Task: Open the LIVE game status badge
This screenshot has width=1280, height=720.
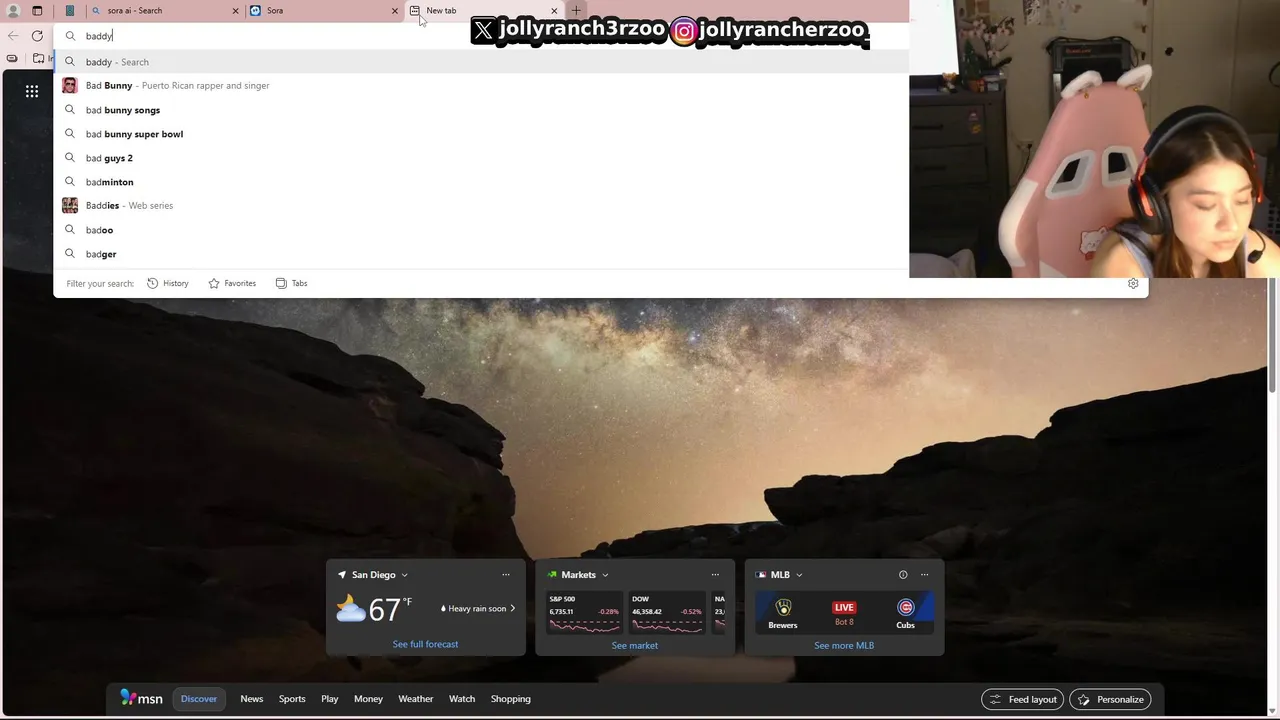Action: pyautogui.click(x=844, y=608)
